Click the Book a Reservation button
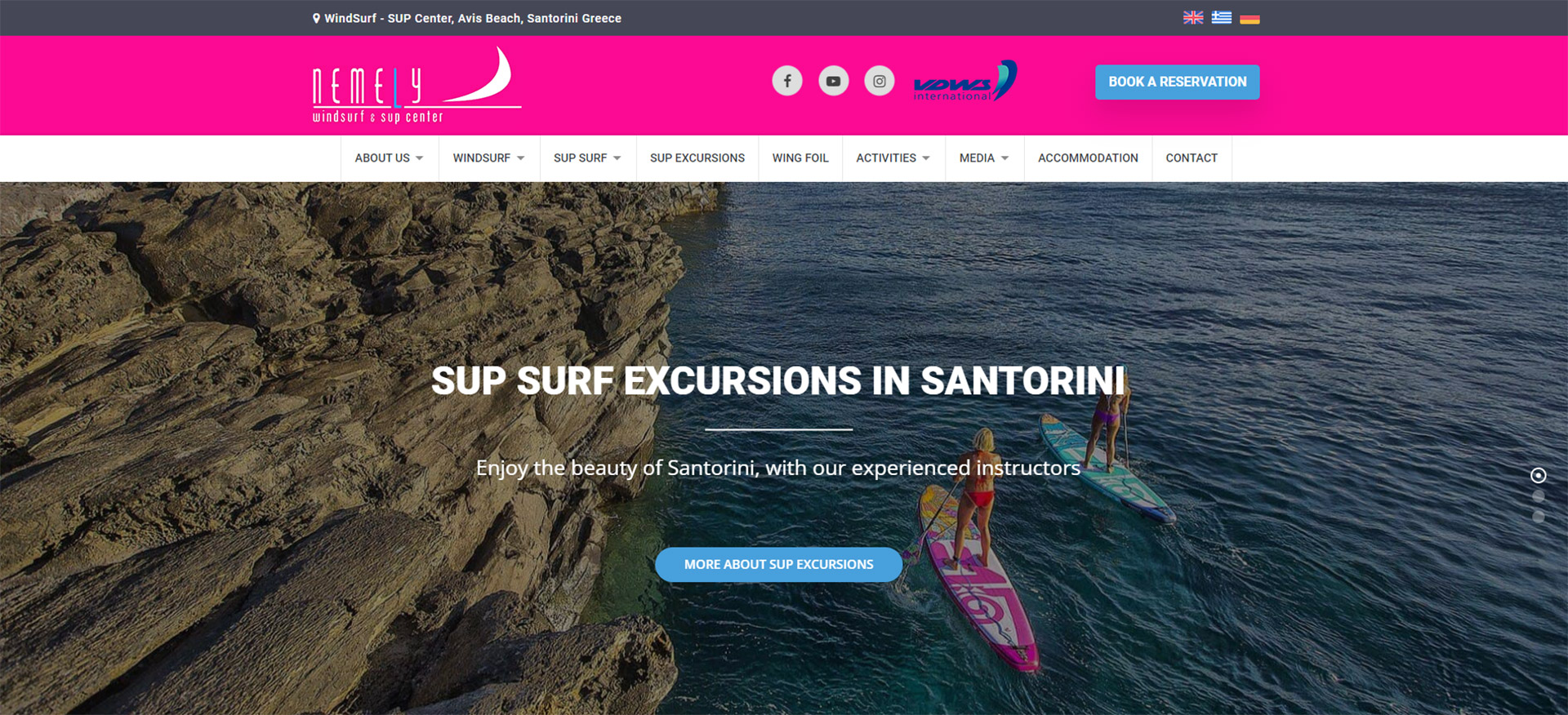Viewport: 1568px width, 715px height. [x=1178, y=82]
